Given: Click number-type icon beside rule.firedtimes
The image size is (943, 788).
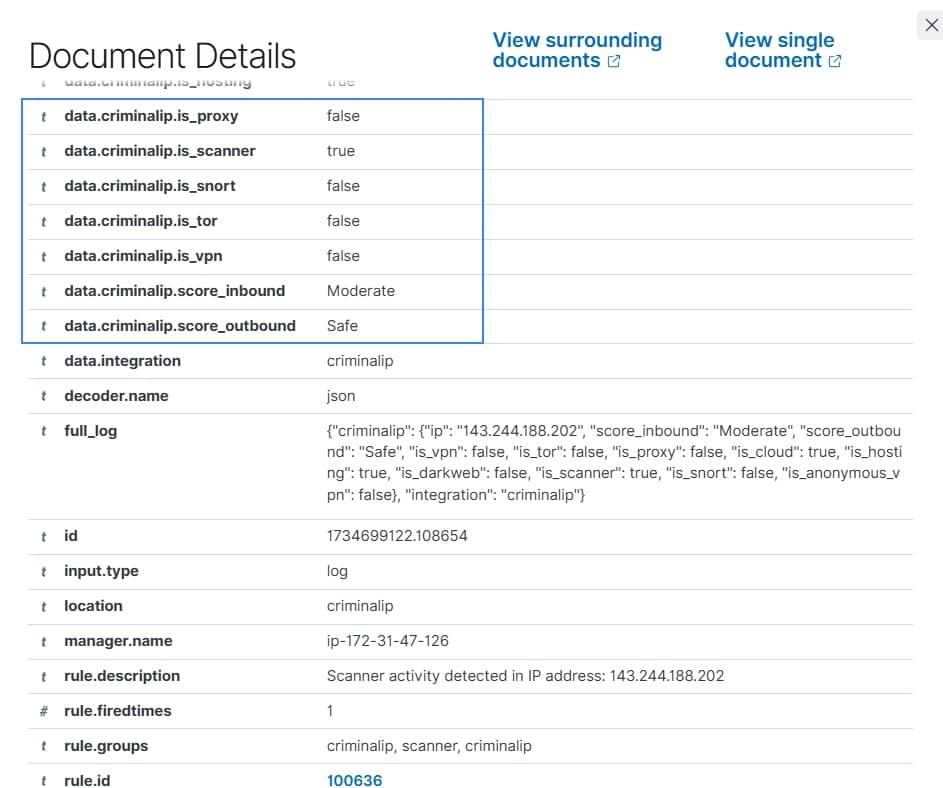Looking at the screenshot, I should (43, 711).
